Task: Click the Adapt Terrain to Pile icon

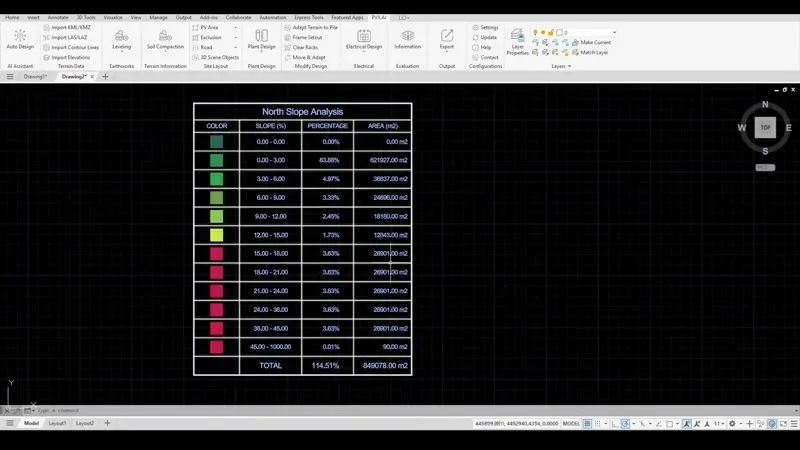Action: 288,28
